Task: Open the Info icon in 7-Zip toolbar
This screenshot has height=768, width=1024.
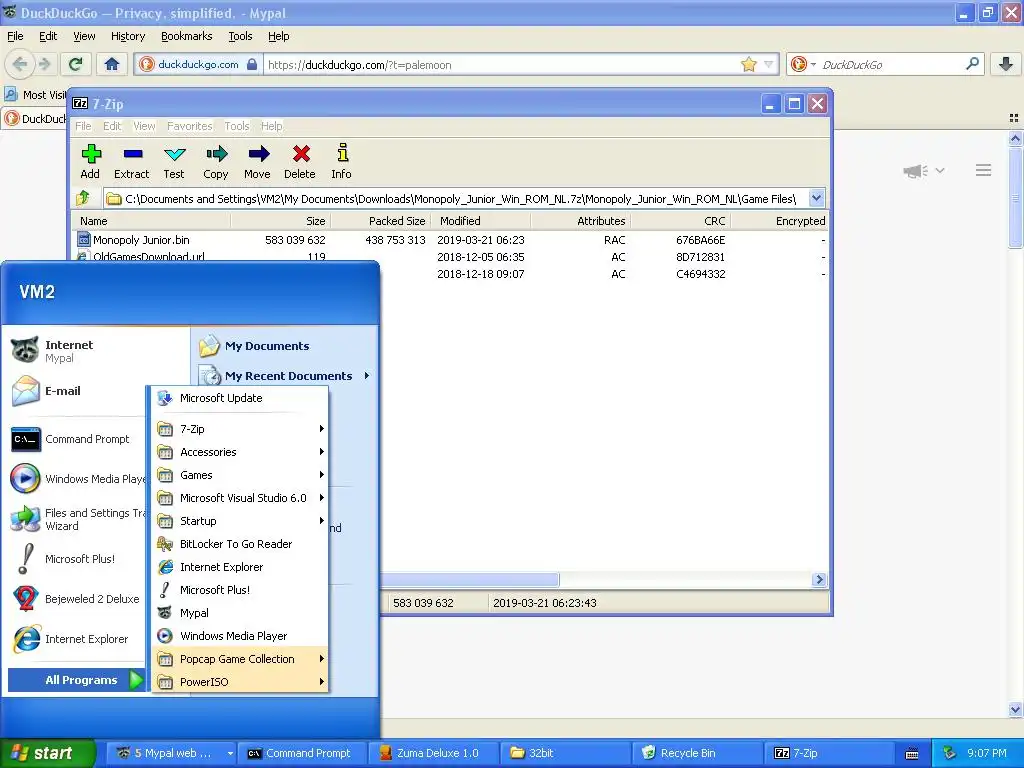Action: click(342, 161)
